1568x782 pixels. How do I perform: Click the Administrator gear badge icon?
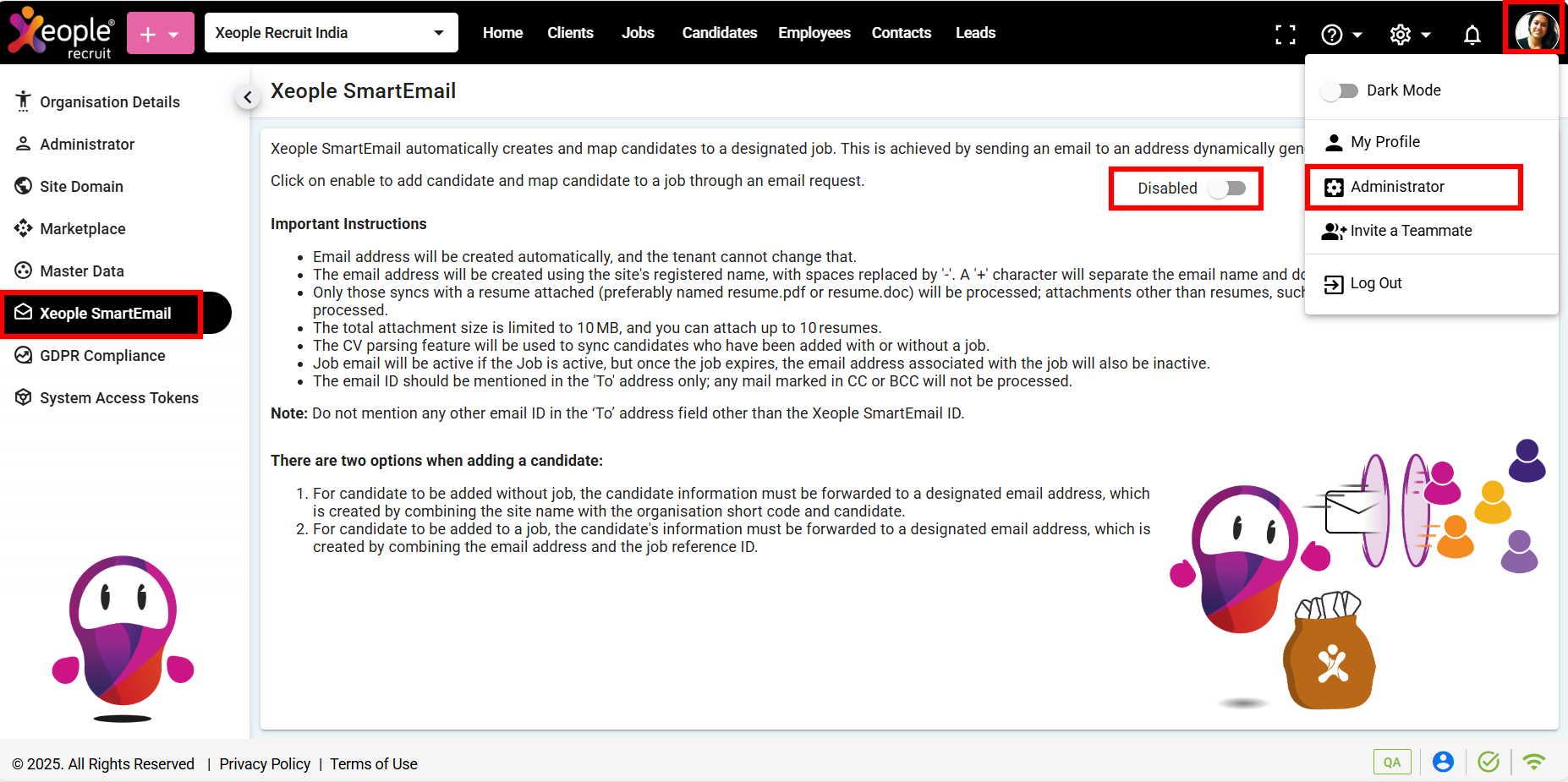coord(1334,188)
